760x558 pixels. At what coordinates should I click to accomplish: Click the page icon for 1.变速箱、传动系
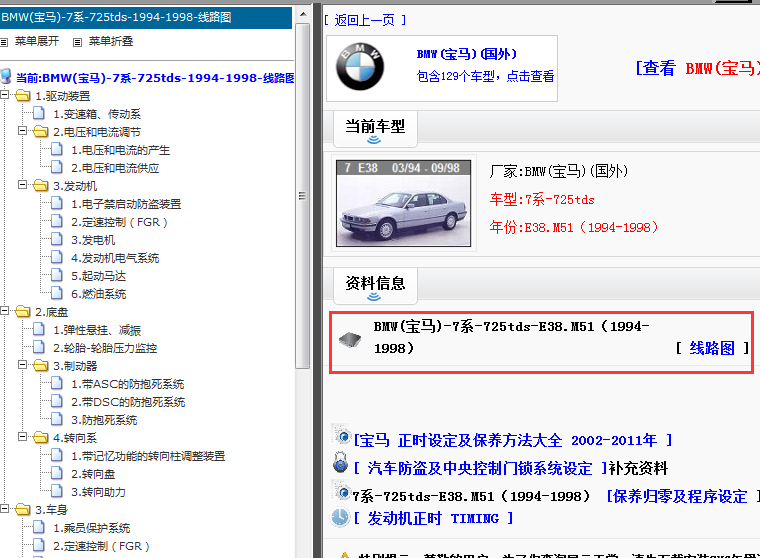point(39,113)
